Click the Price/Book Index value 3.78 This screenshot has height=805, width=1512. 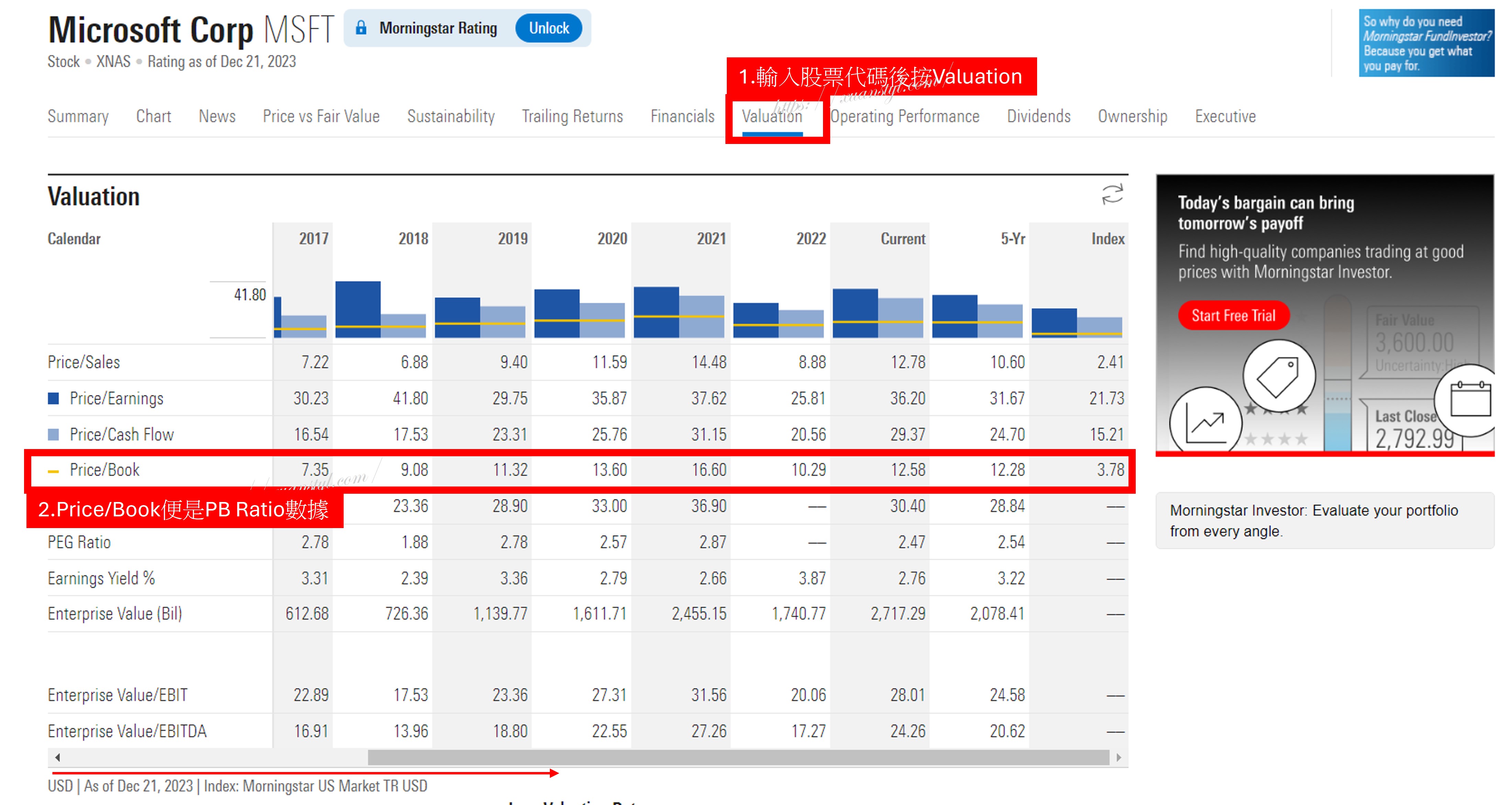[1111, 470]
